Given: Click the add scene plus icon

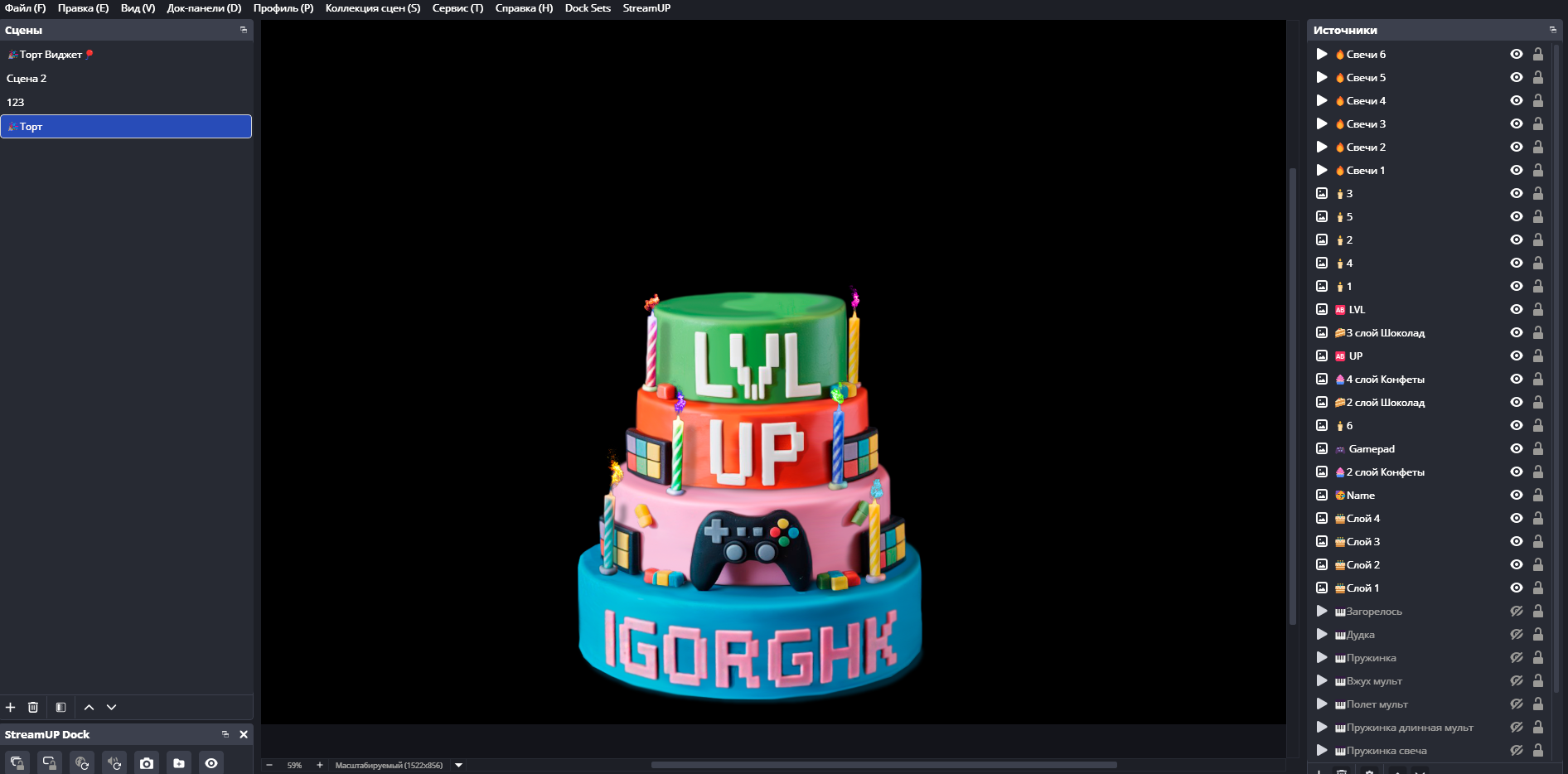Looking at the screenshot, I should [x=11, y=707].
